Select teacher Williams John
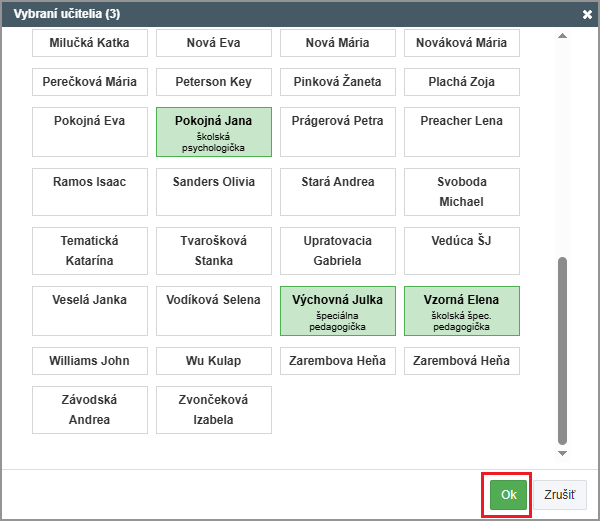600x521 pixels. pyautogui.click(x=90, y=361)
